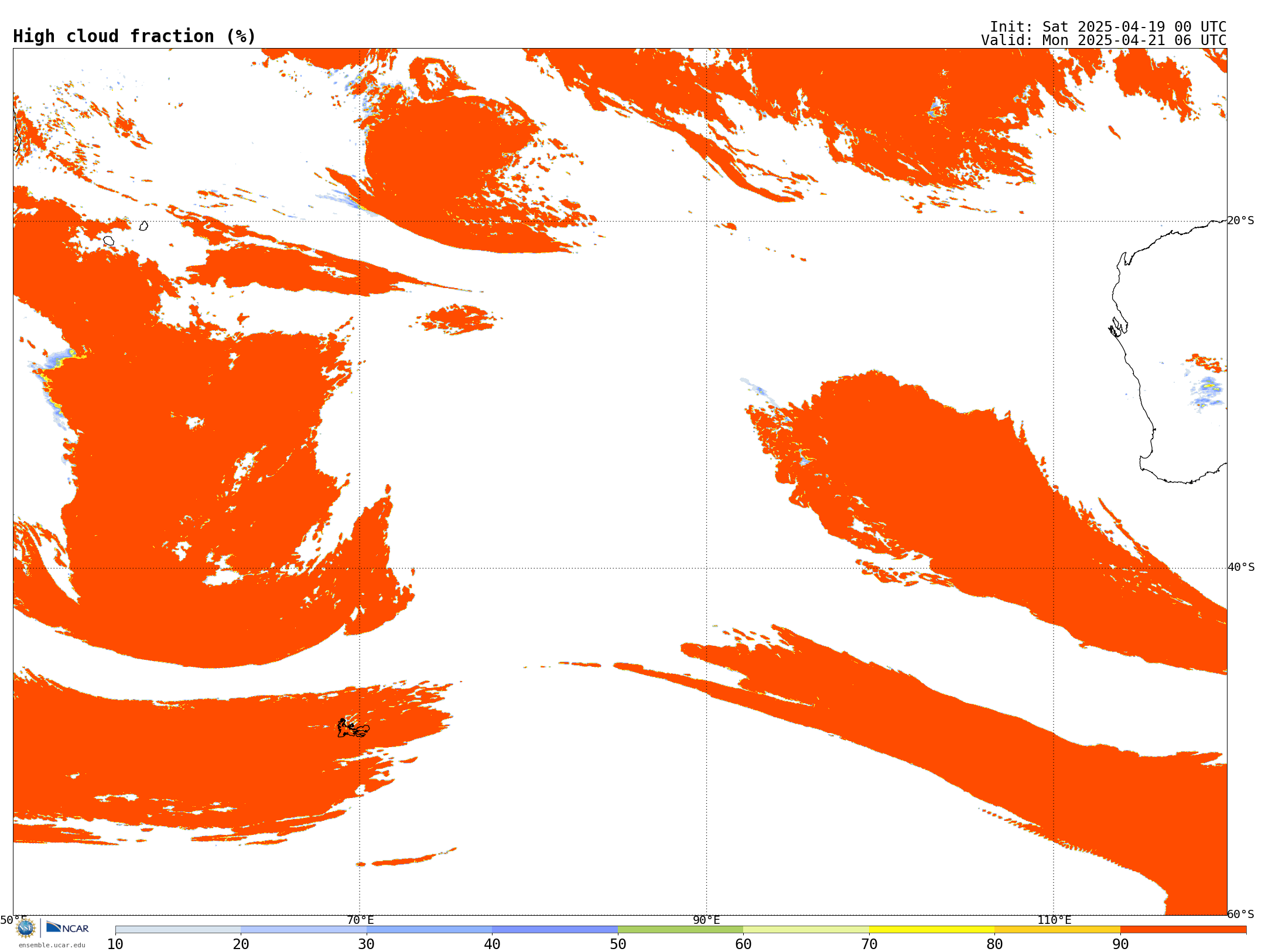
Task: Select the Init: Sat 2025-04-19 00 UTC text
Action: tap(1108, 27)
